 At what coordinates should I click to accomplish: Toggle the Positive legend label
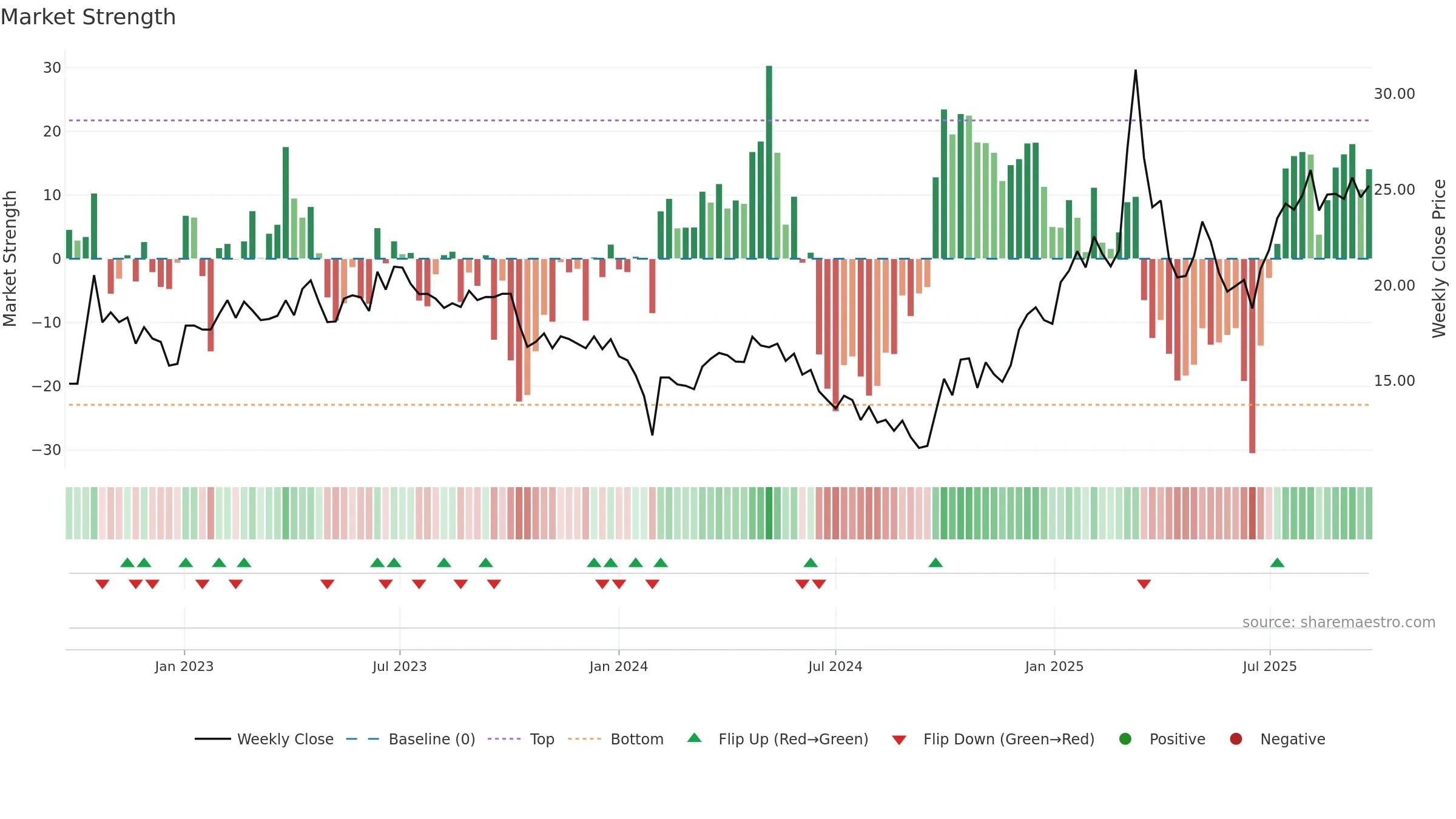(1178, 740)
